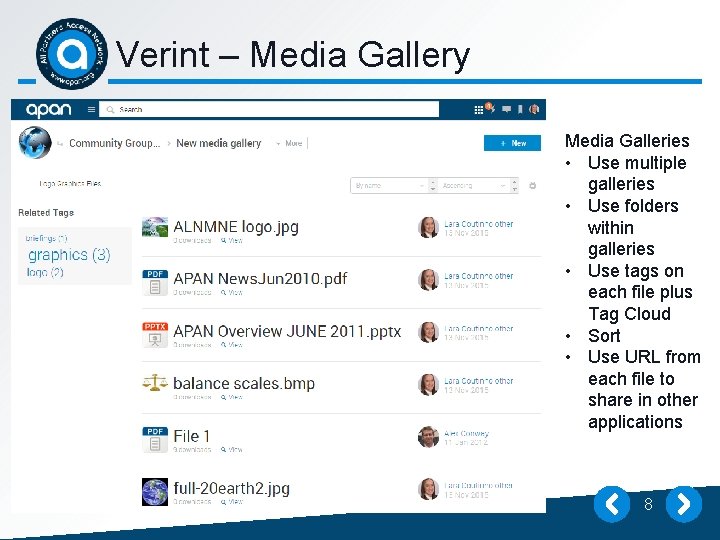Screen dimensions: 720x540
Task: Open full-20earth2.jpg file
Action: pyautogui.click(x=231, y=488)
